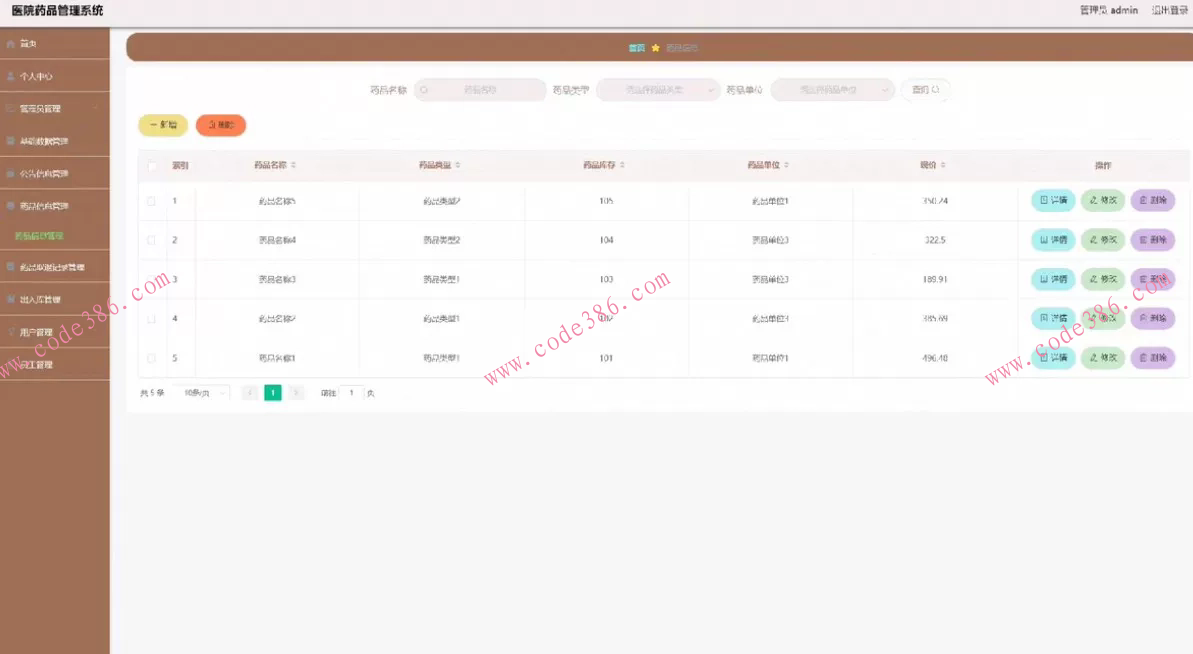Open 用户管理 in the sidebar
Viewport: 1193px width, 654px height.
[55, 332]
